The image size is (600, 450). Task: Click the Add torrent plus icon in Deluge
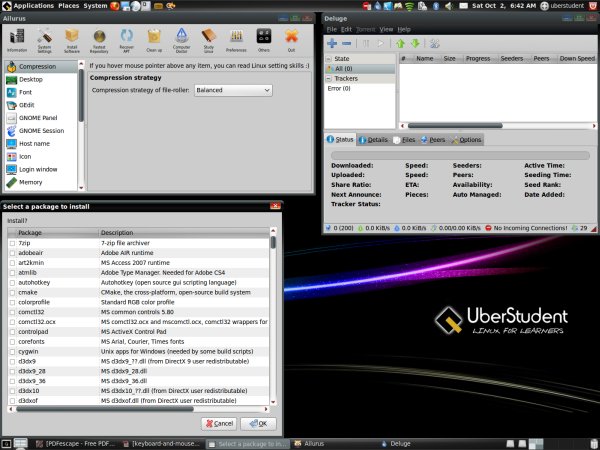pos(332,44)
